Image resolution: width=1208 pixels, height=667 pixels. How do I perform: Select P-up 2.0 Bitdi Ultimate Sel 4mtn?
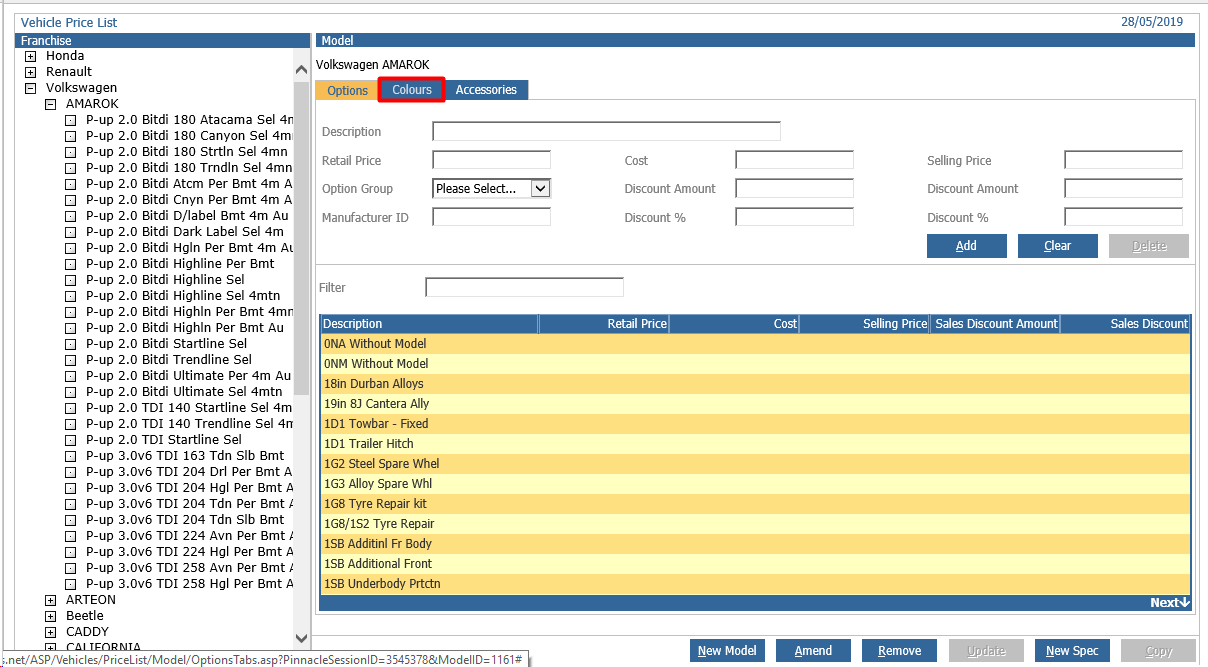[x=184, y=392]
